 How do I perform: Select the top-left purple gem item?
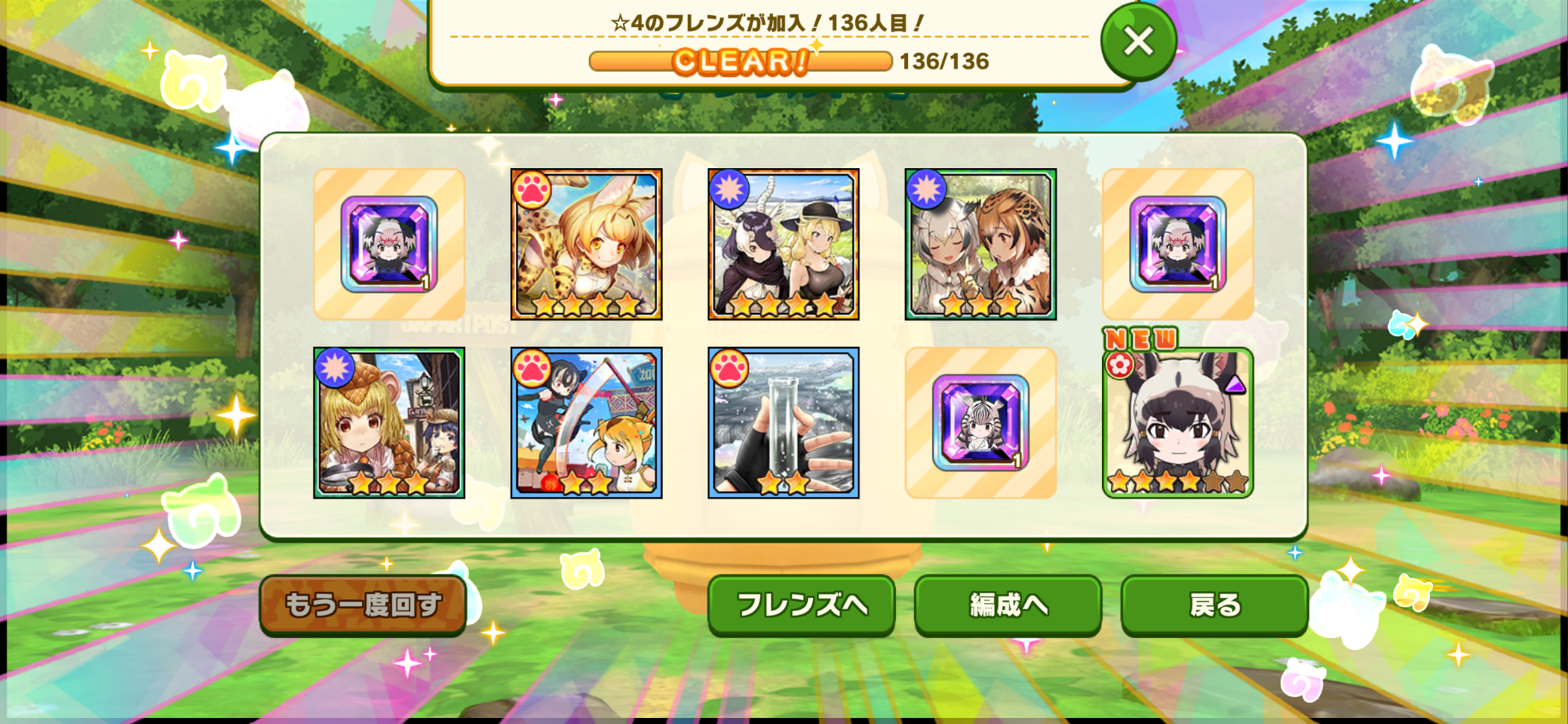click(389, 244)
